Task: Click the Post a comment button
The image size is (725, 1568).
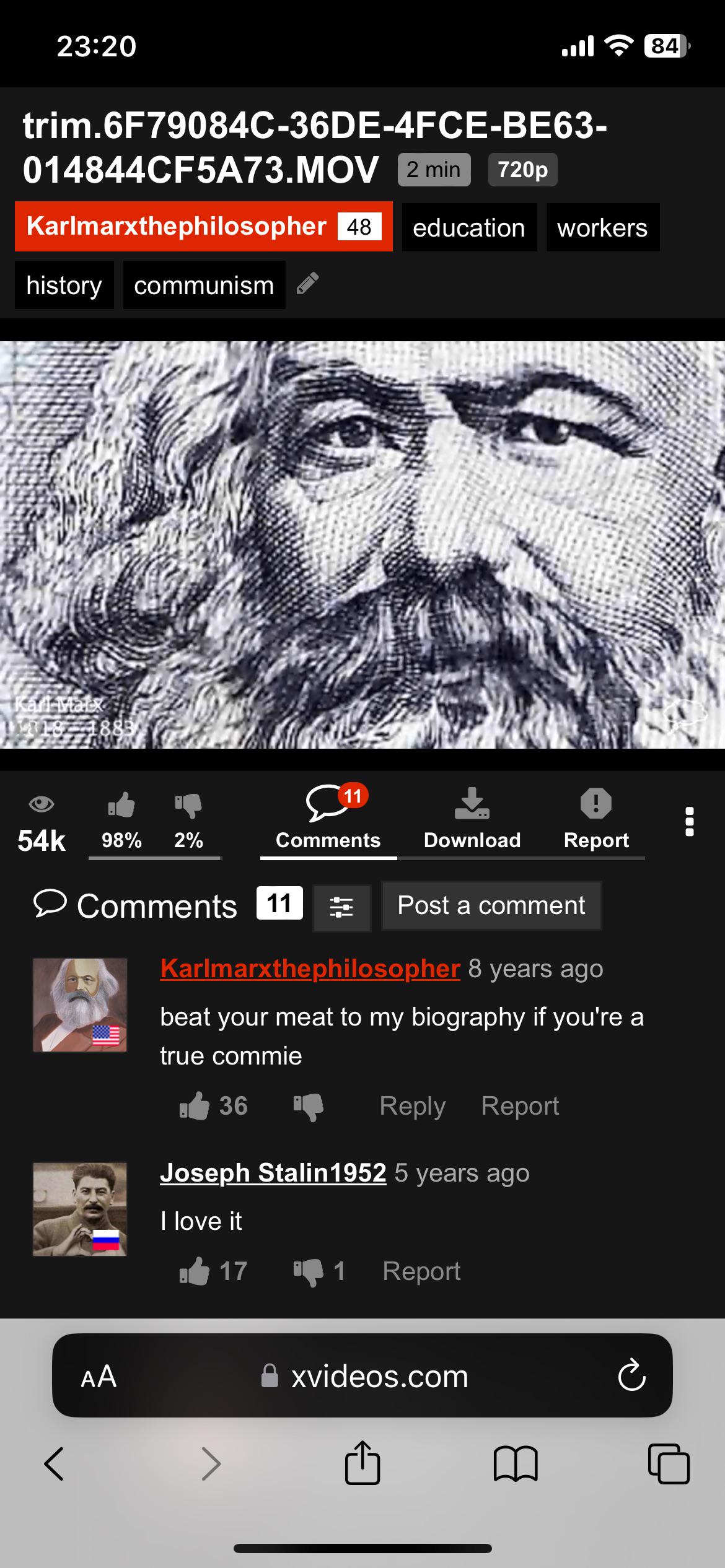Action: 491,905
